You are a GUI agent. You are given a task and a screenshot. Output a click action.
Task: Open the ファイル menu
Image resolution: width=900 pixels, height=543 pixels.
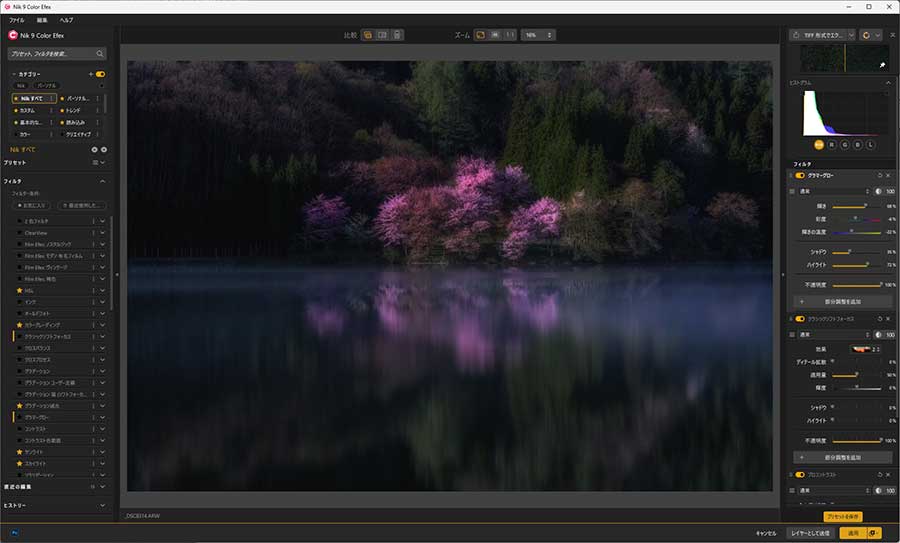(17, 20)
